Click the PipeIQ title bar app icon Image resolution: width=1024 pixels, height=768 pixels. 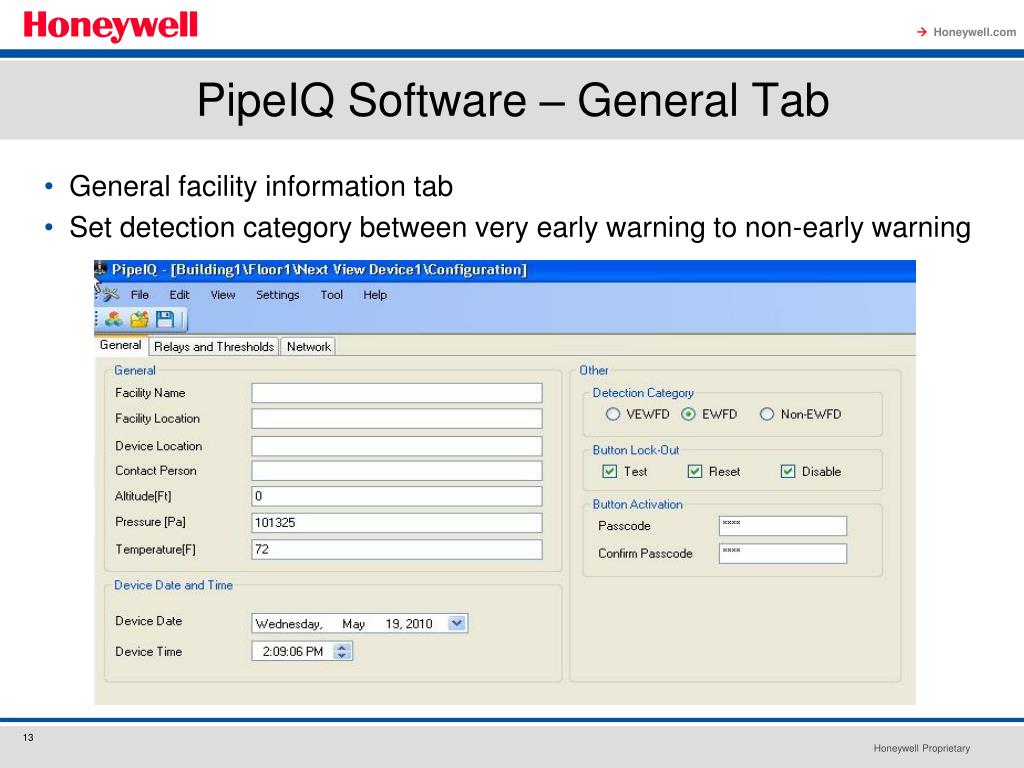[x=101, y=268]
